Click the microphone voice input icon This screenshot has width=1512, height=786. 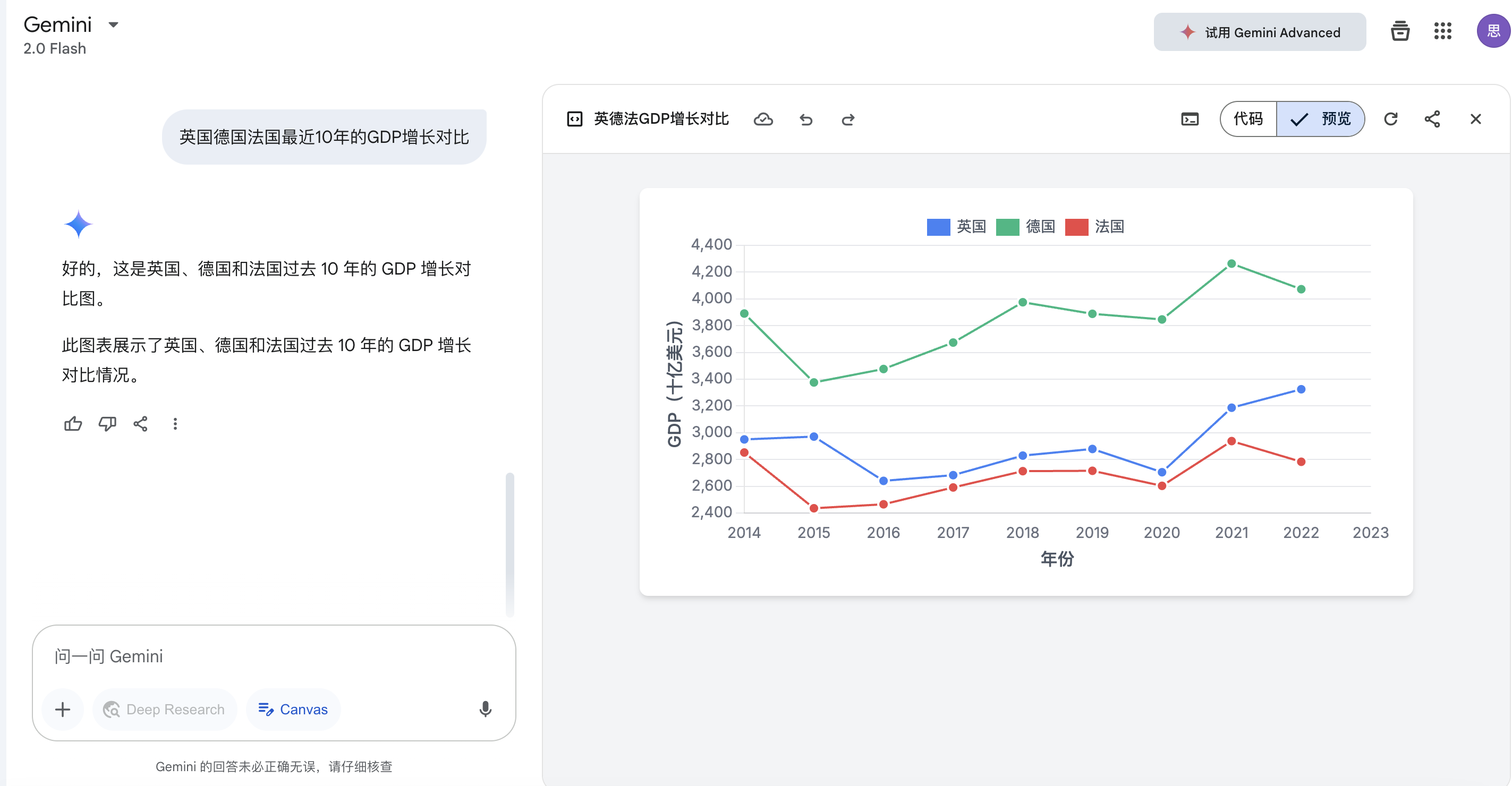(485, 709)
